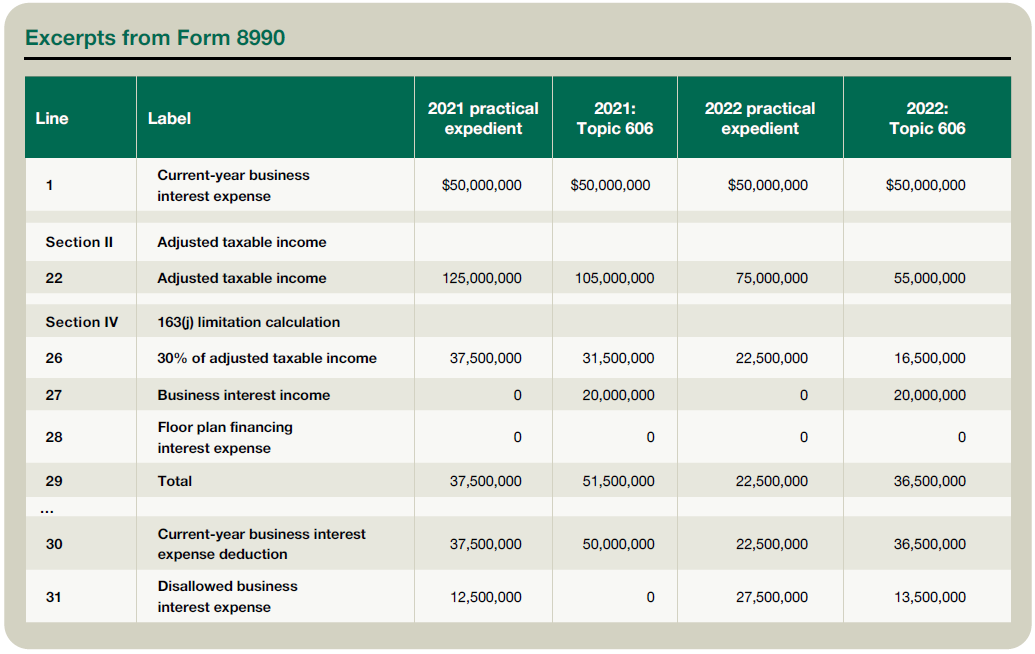Screen dimensions: 1035x654
Task: Select the 27,500,000 disallowed interest value
Action: pyautogui.click(x=771, y=597)
